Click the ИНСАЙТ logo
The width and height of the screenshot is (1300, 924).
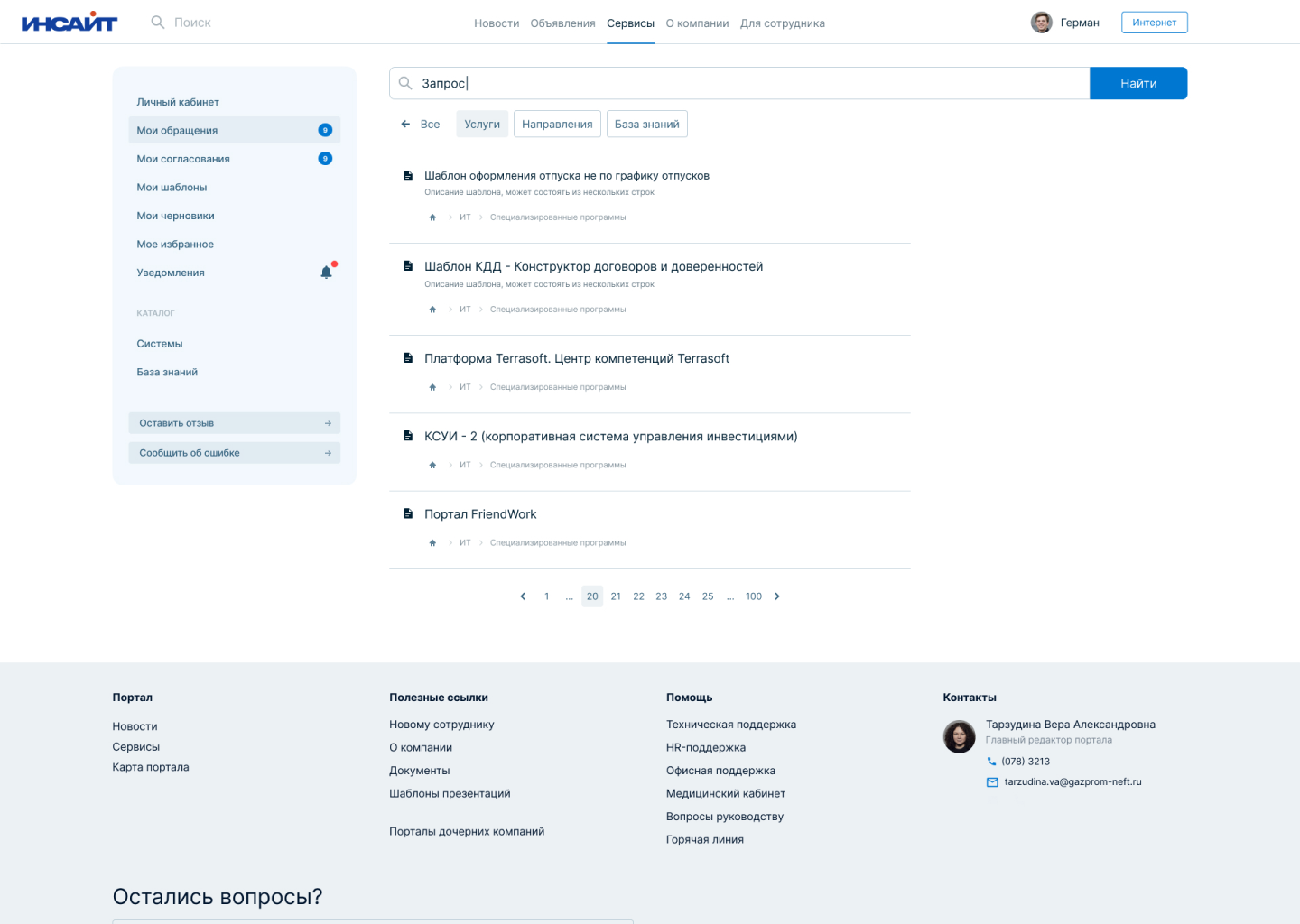(70, 23)
